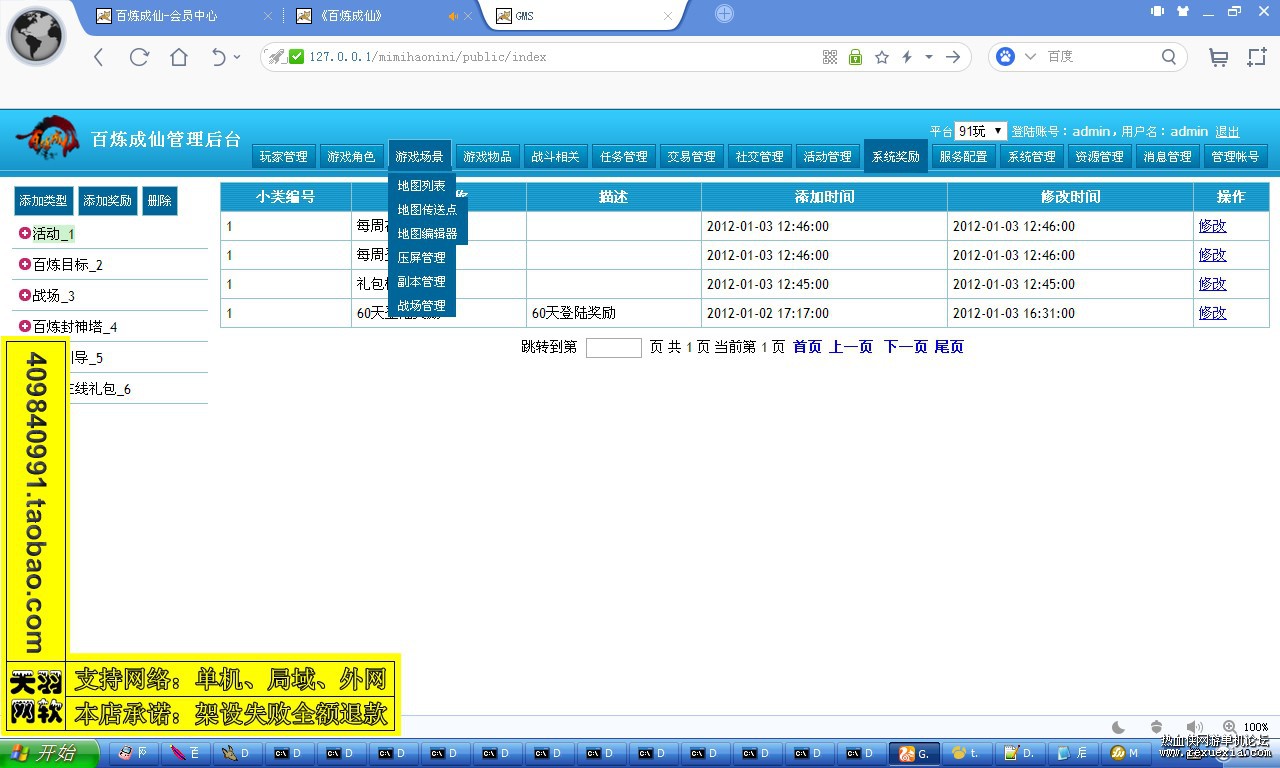Open the 游戏角色 menu
The image size is (1280, 768).
click(351, 157)
